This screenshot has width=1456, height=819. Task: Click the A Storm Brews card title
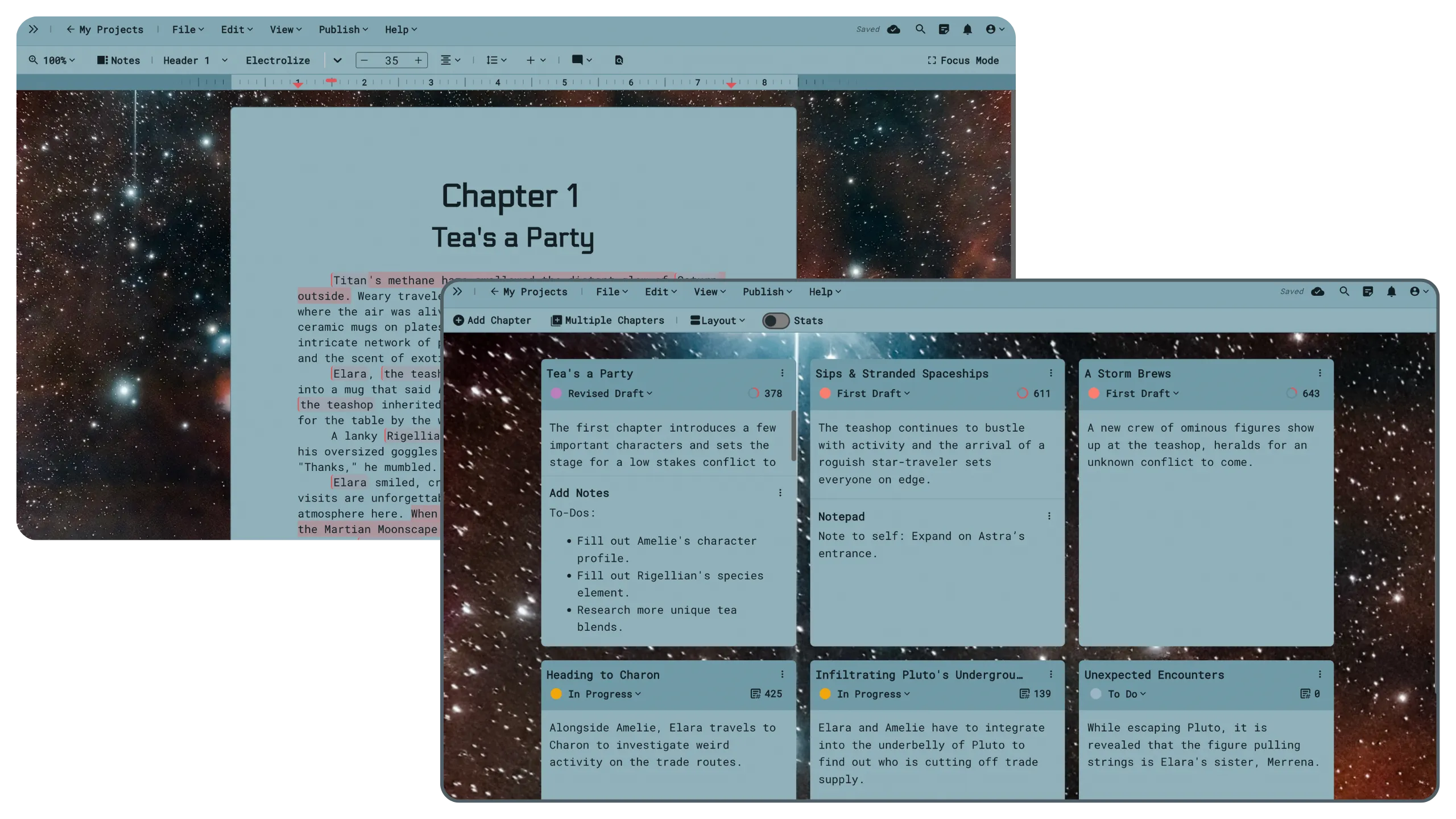tap(1127, 374)
